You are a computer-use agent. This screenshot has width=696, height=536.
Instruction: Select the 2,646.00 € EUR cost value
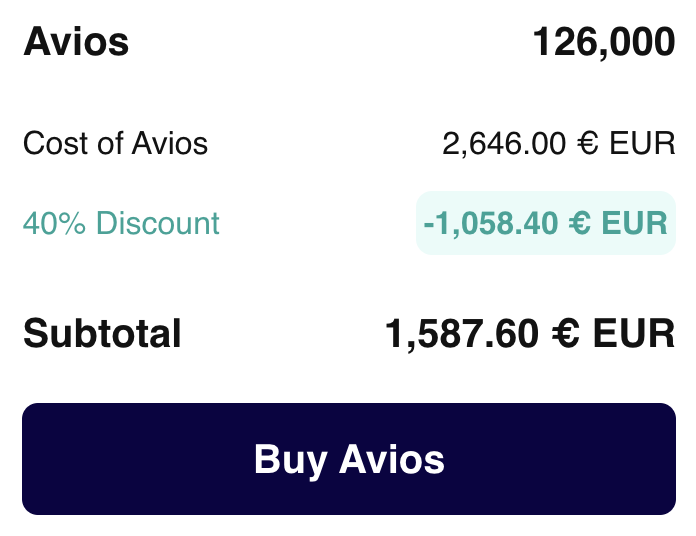(559, 144)
